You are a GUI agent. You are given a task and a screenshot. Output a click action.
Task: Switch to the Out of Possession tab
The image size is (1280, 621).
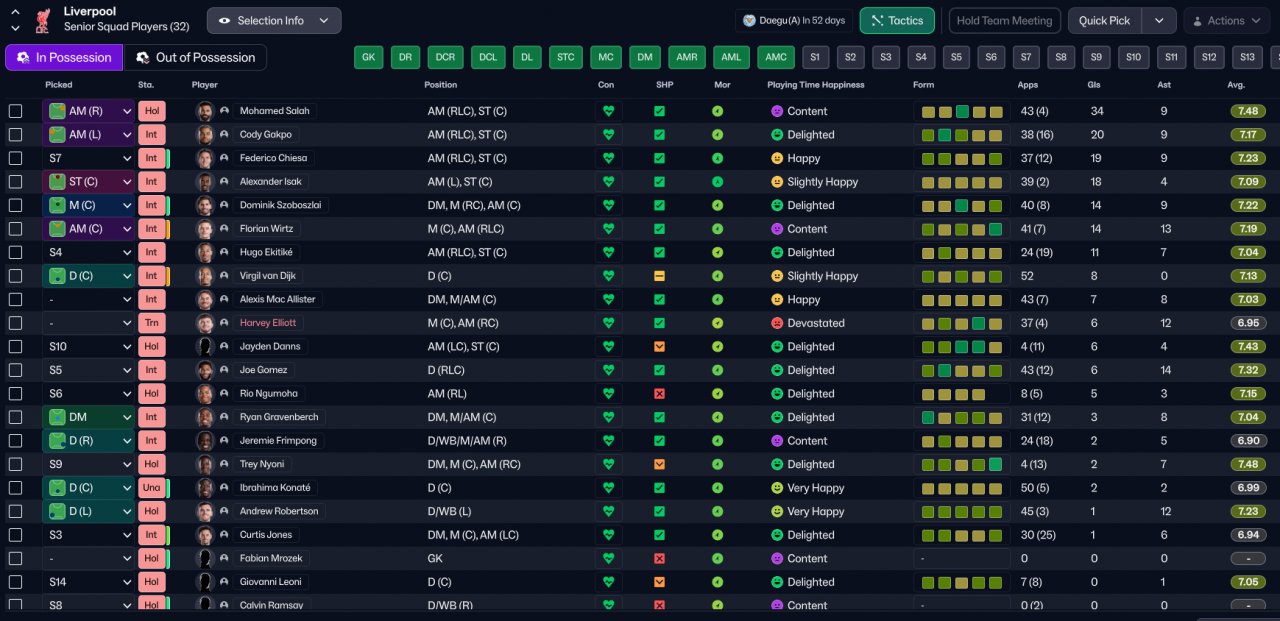click(x=195, y=57)
